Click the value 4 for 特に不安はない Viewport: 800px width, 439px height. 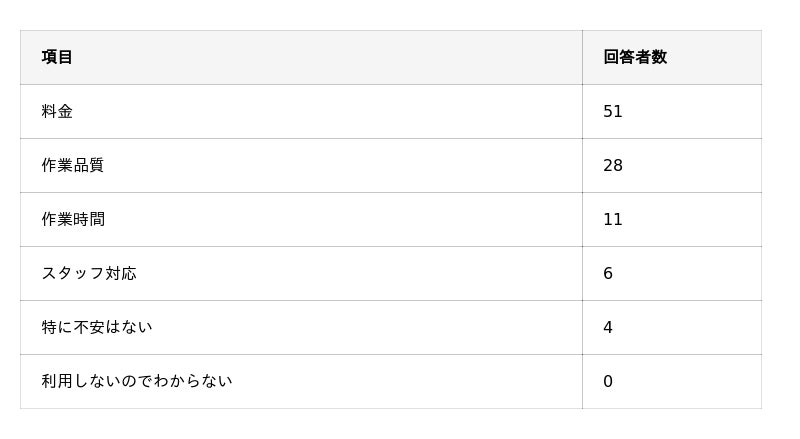tap(608, 327)
